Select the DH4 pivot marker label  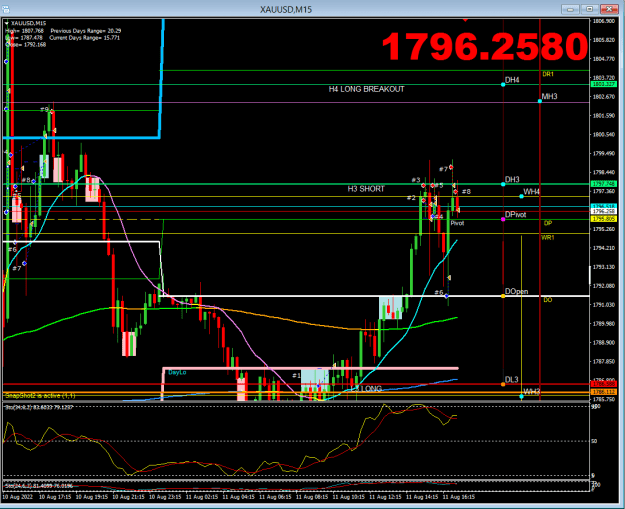512,80
